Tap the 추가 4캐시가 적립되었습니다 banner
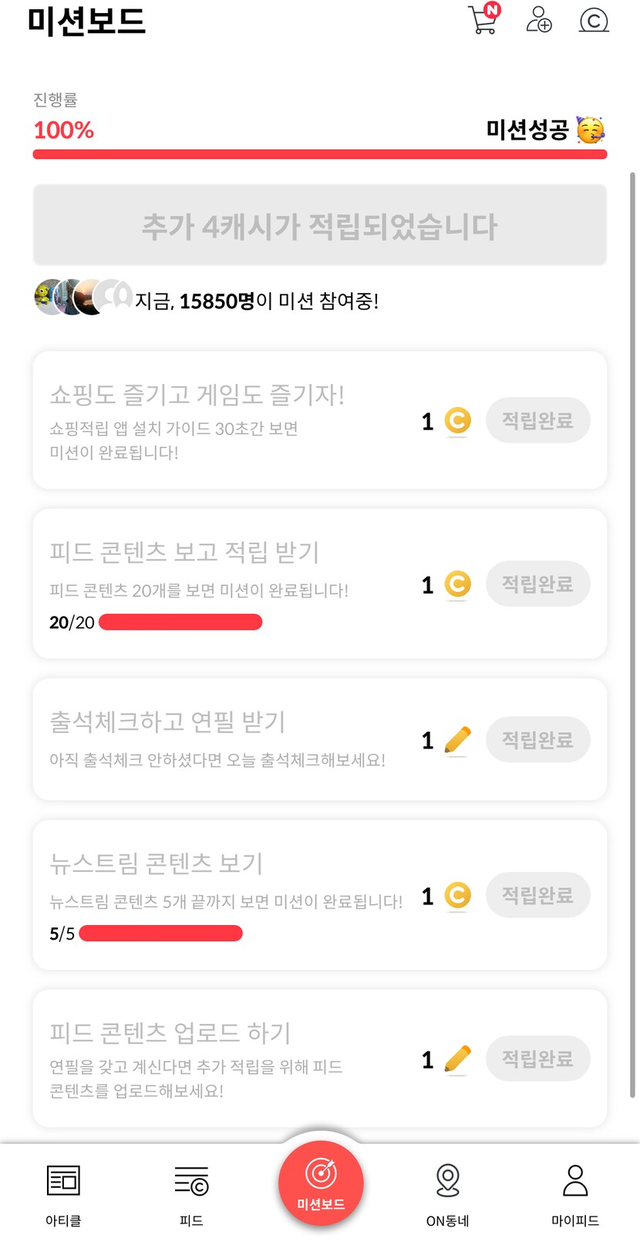The width and height of the screenshot is (640, 1245). click(320, 226)
